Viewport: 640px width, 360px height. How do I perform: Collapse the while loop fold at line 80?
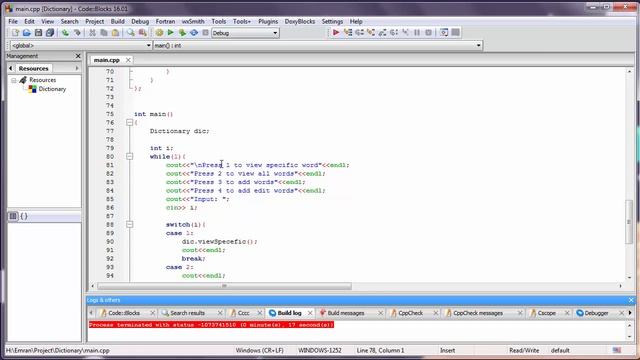[129, 156]
